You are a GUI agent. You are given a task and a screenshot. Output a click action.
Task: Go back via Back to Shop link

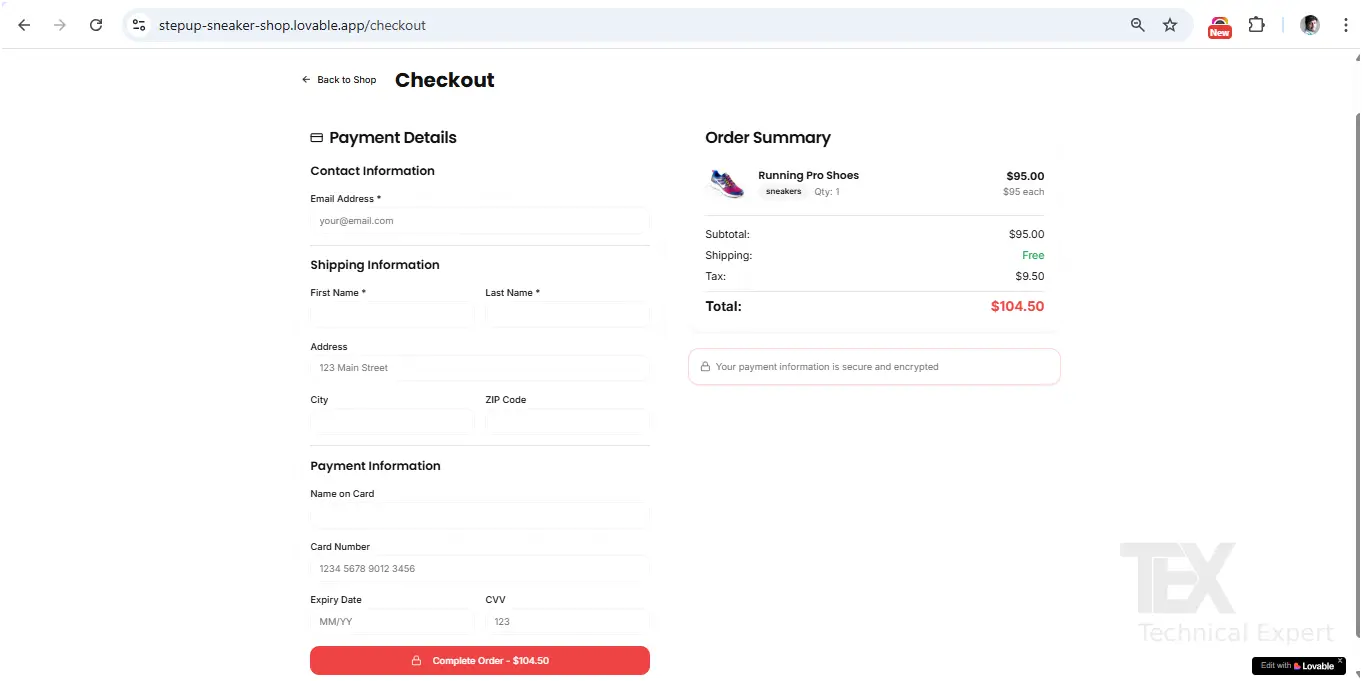coord(339,80)
